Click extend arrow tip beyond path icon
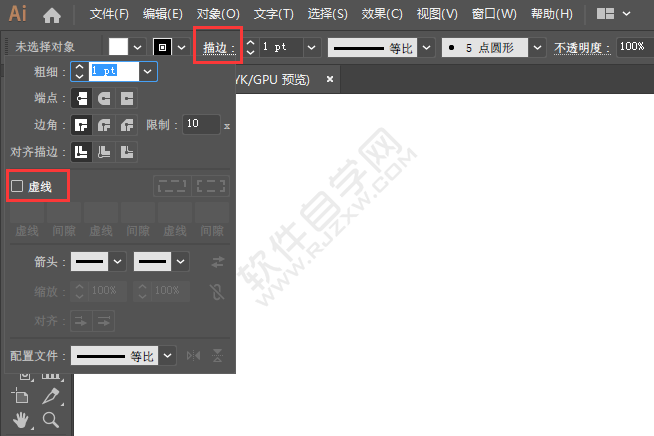This screenshot has height=436, width=654. 81,321
